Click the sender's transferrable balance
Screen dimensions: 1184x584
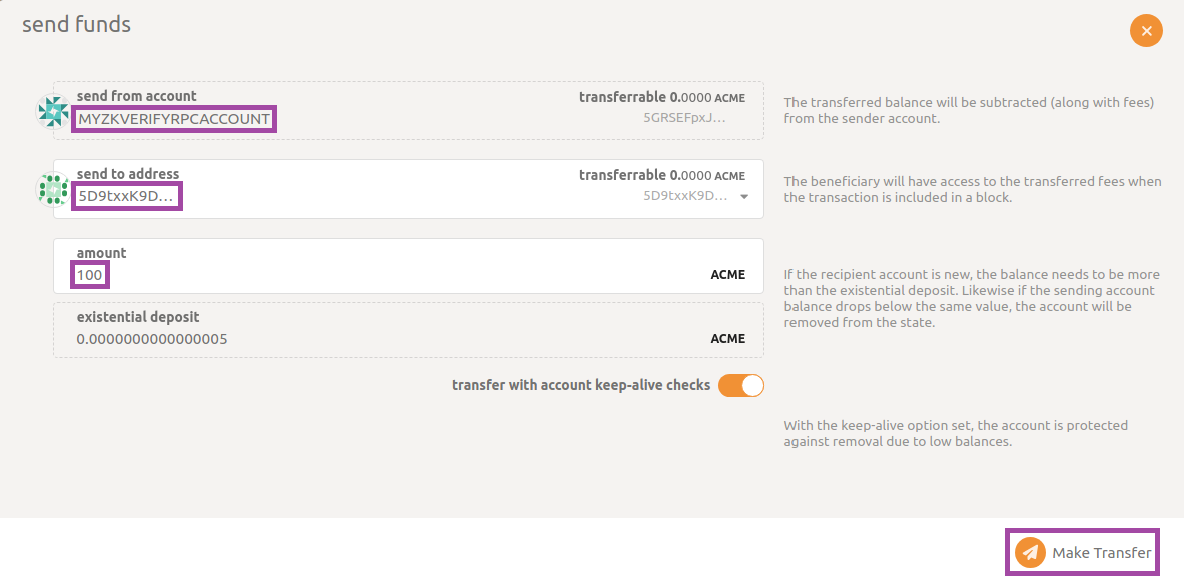[662, 97]
